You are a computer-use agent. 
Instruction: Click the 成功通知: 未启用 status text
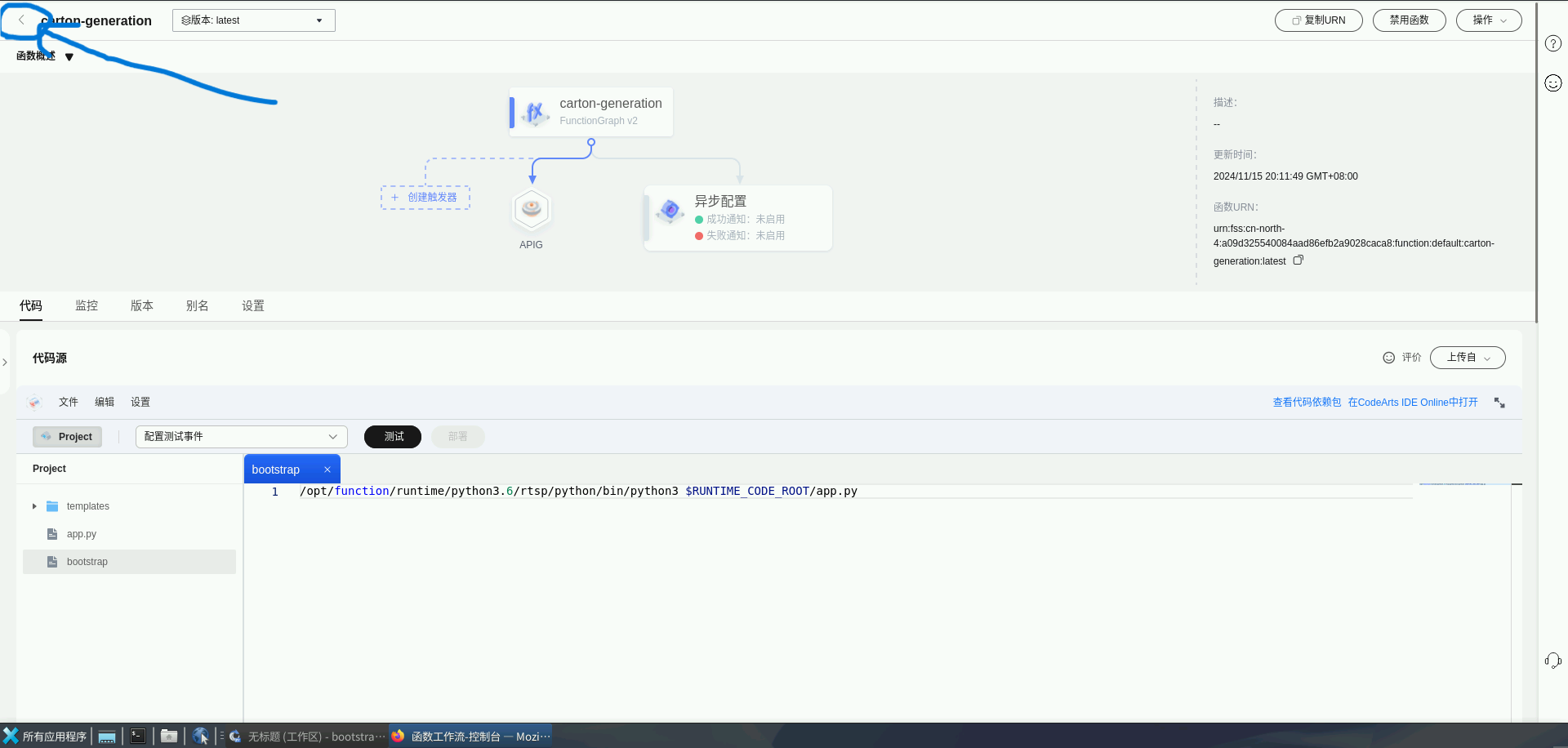tap(745, 220)
